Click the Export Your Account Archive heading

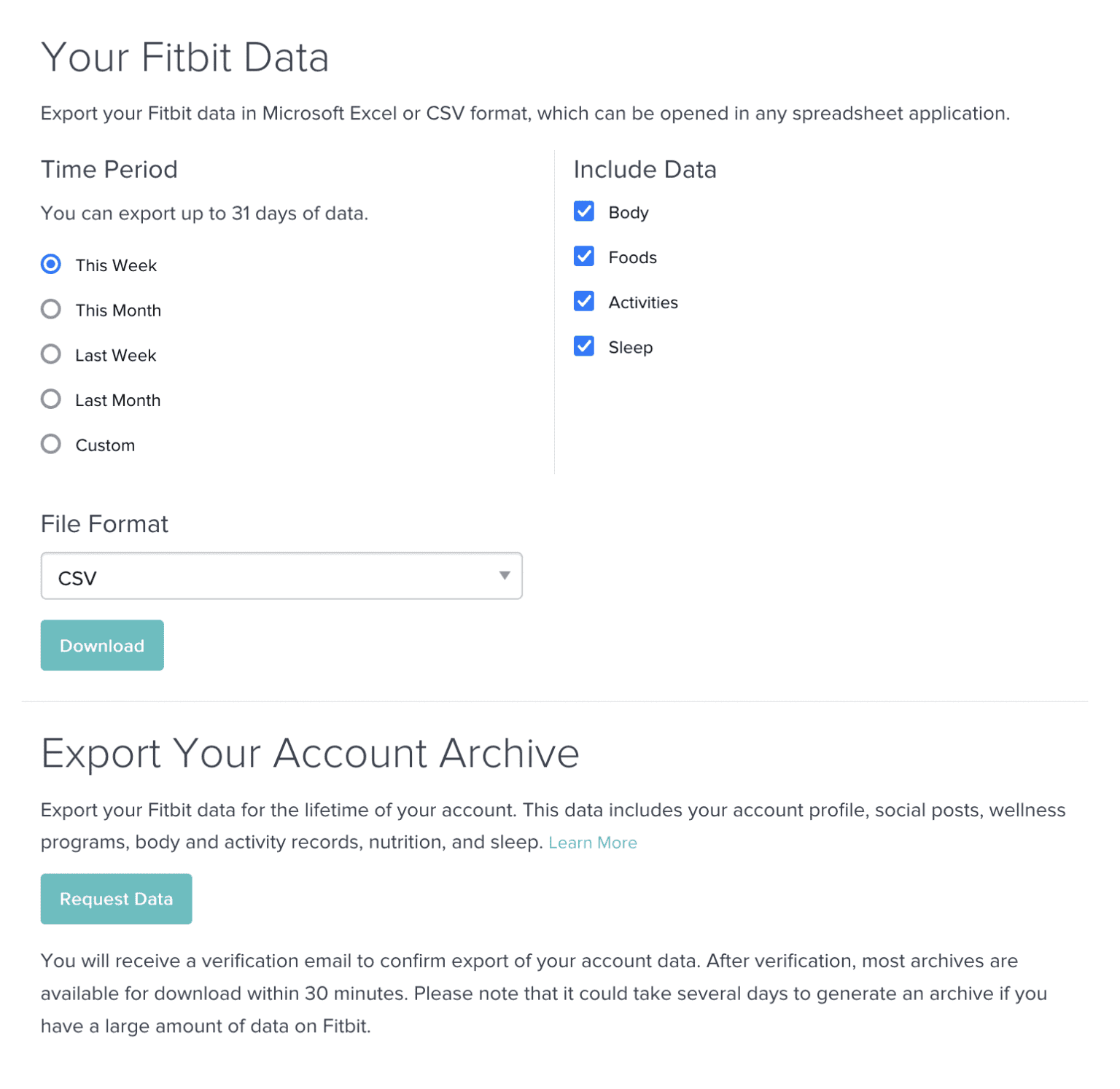[310, 754]
